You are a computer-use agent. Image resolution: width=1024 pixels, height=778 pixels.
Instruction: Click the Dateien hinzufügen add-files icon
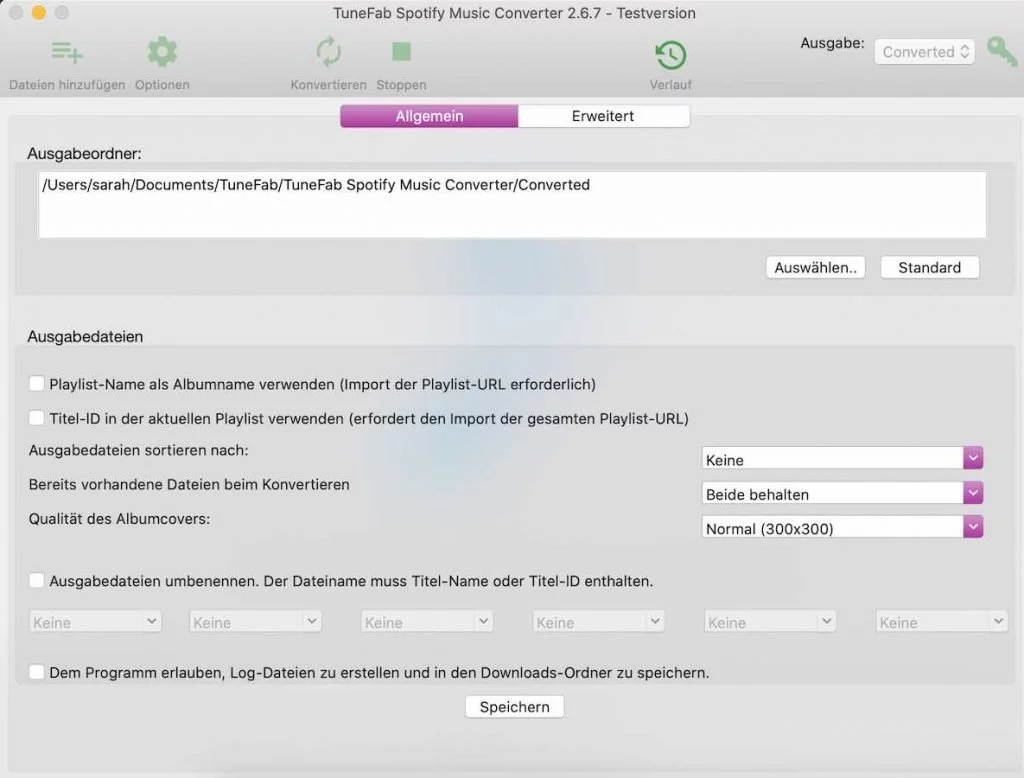pyautogui.click(x=67, y=52)
